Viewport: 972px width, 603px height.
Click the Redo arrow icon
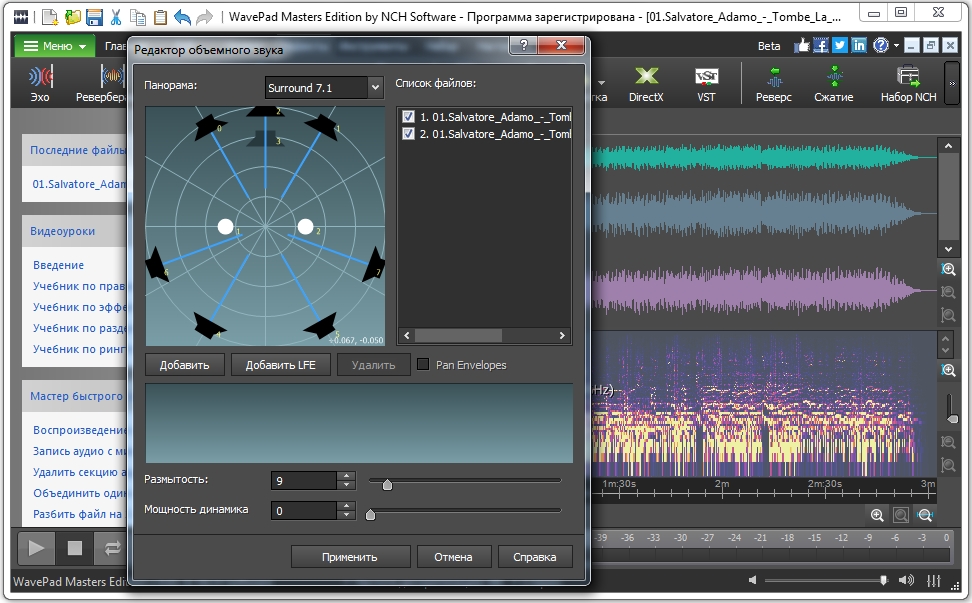coord(204,17)
